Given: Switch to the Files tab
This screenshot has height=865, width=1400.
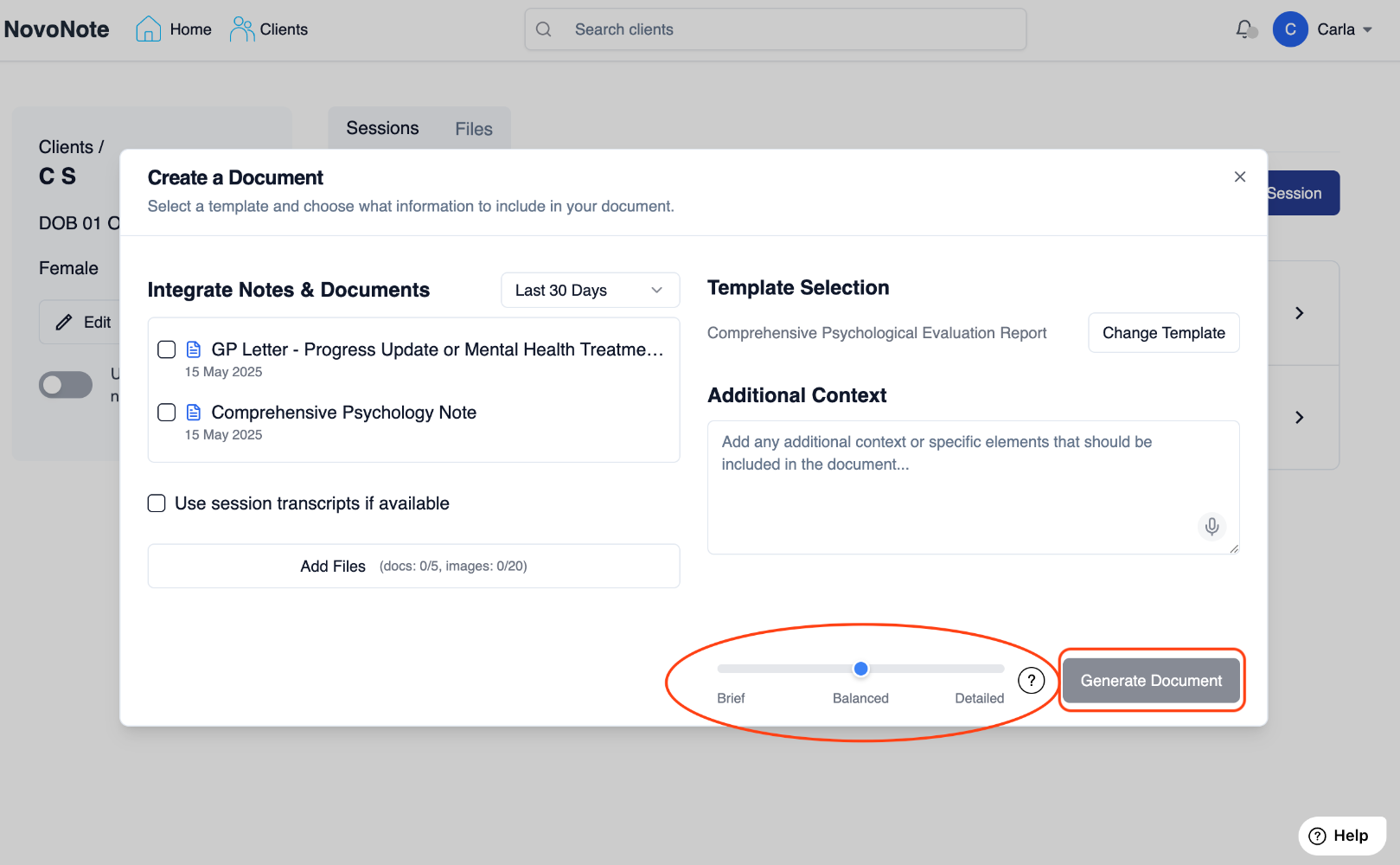Looking at the screenshot, I should (x=474, y=129).
